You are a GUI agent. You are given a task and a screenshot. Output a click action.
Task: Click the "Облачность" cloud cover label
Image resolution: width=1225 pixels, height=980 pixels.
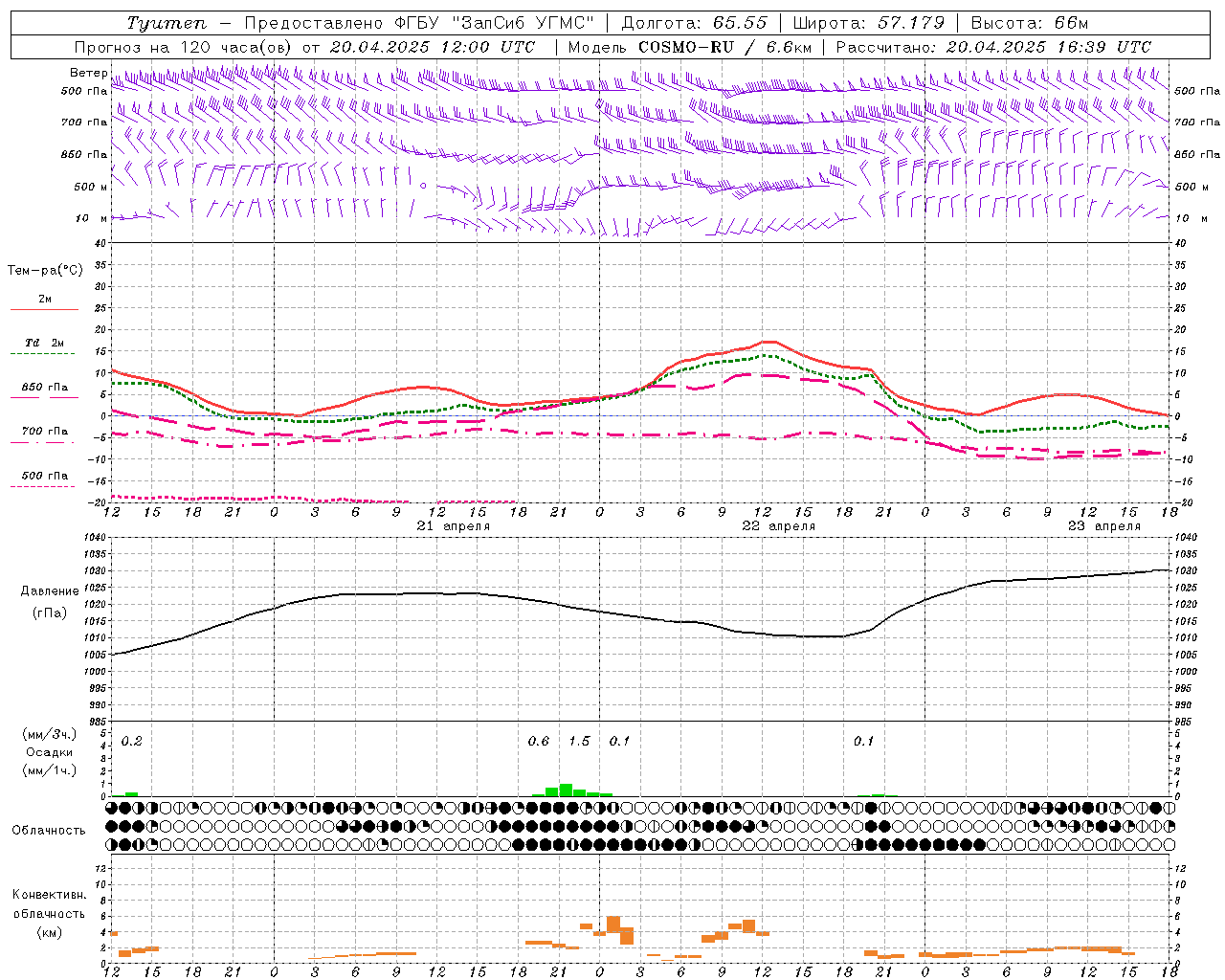(x=49, y=831)
